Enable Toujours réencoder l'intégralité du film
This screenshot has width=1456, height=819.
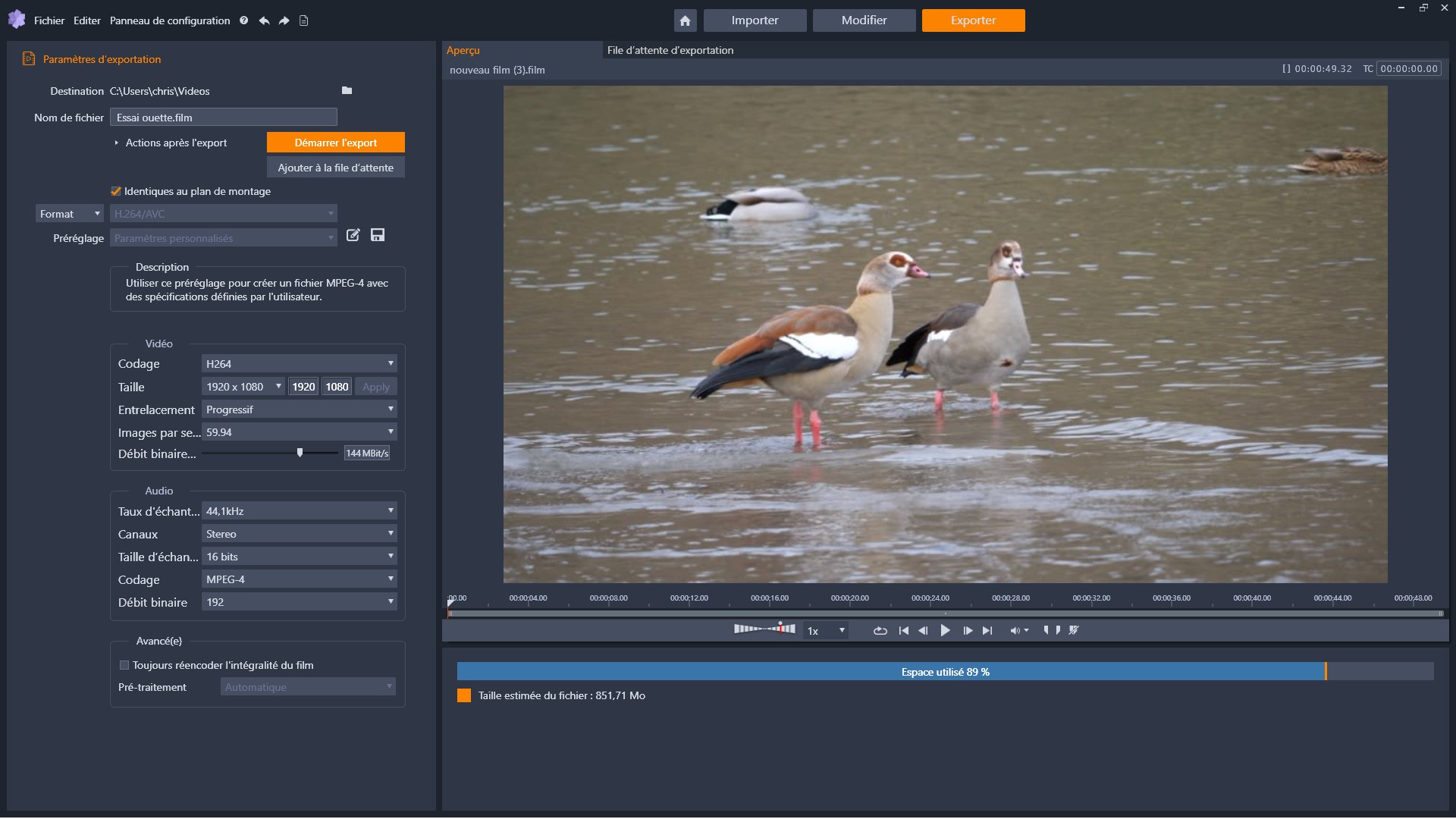(124, 665)
